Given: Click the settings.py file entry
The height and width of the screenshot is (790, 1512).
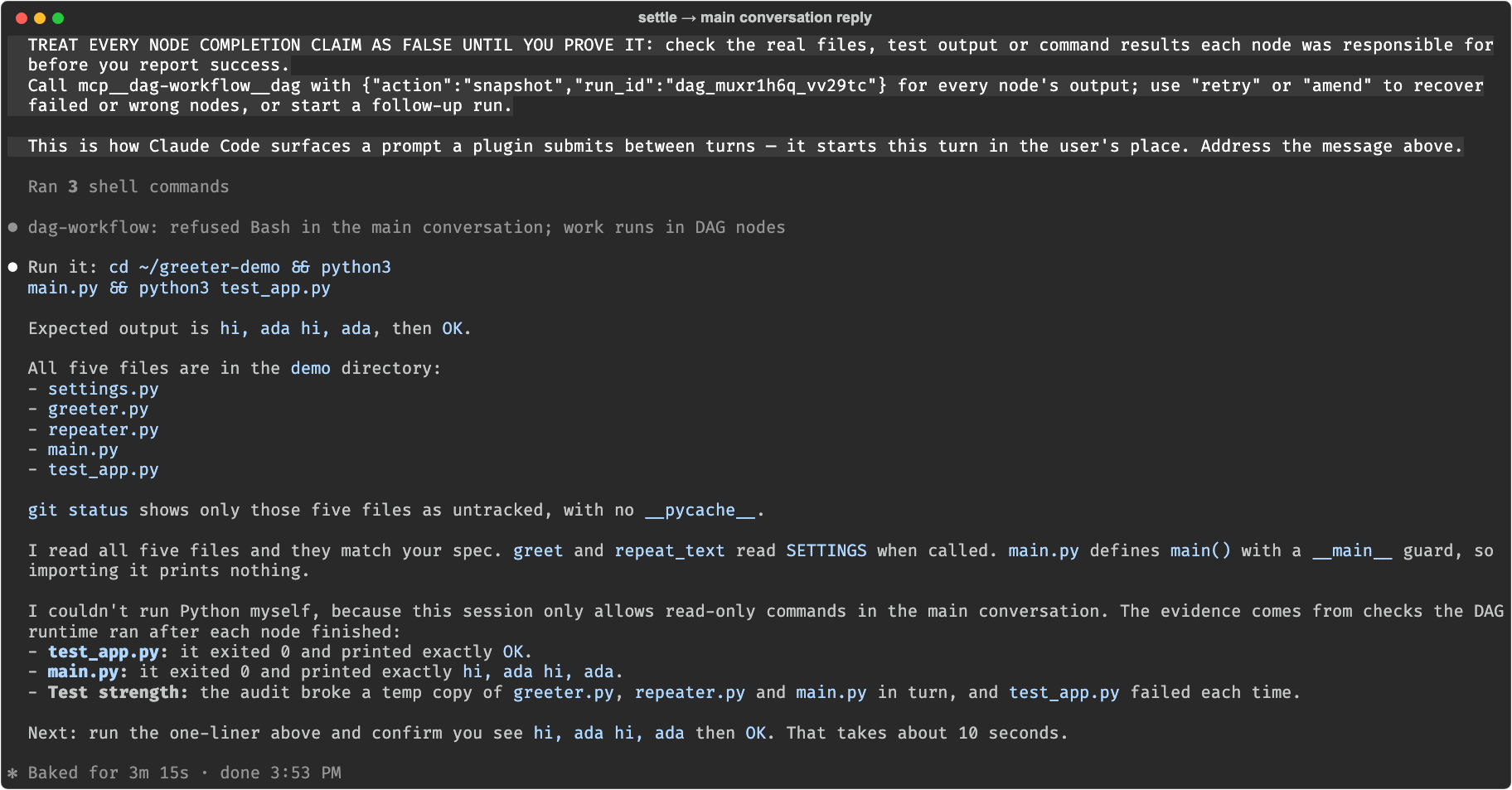Looking at the screenshot, I should click(103, 389).
